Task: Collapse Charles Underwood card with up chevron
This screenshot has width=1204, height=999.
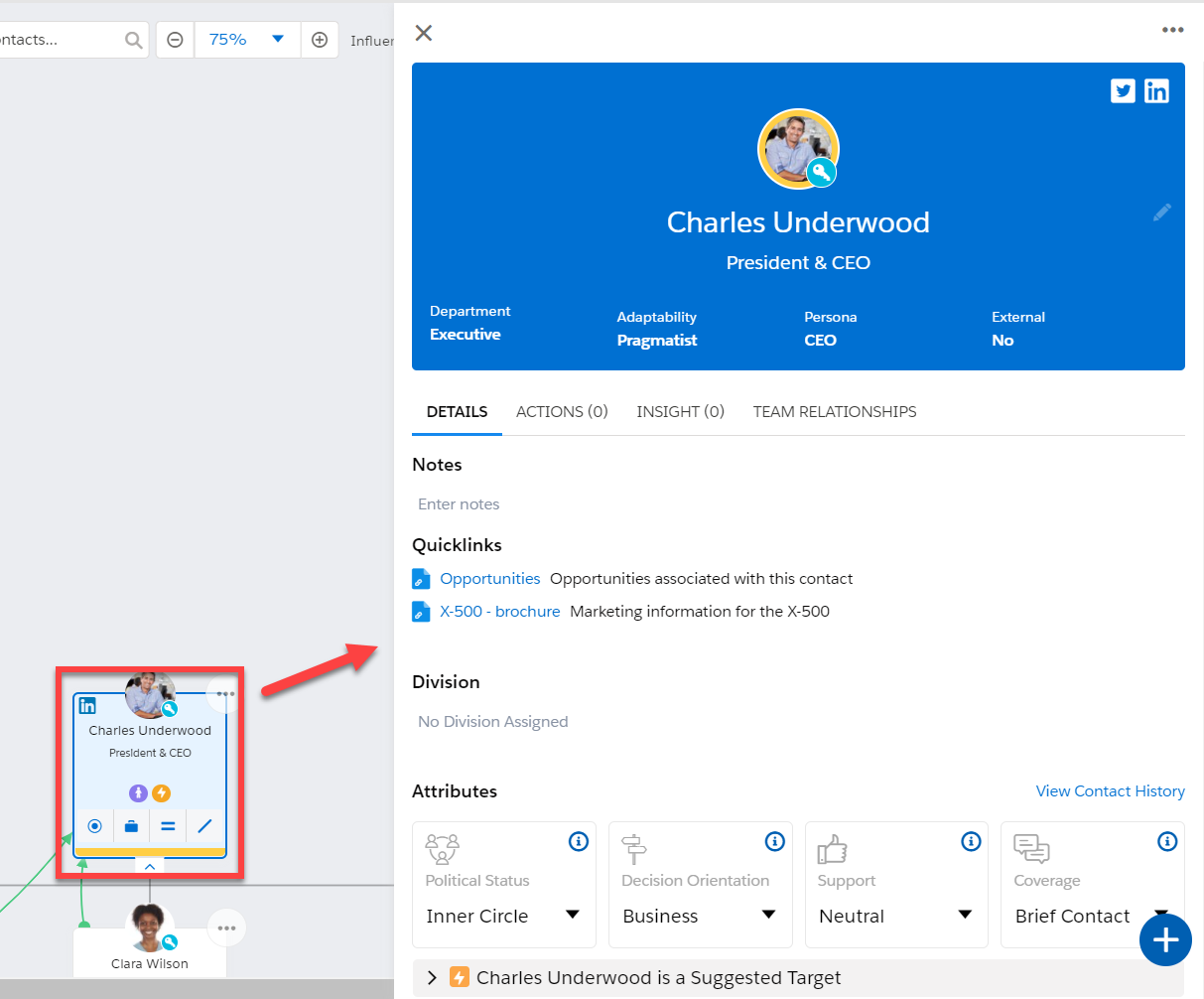Action: 150,867
